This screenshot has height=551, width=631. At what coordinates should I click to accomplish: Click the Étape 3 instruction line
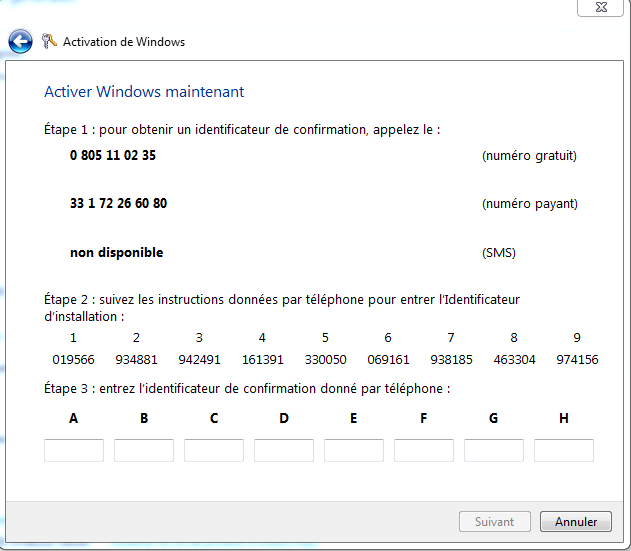[247, 389]
